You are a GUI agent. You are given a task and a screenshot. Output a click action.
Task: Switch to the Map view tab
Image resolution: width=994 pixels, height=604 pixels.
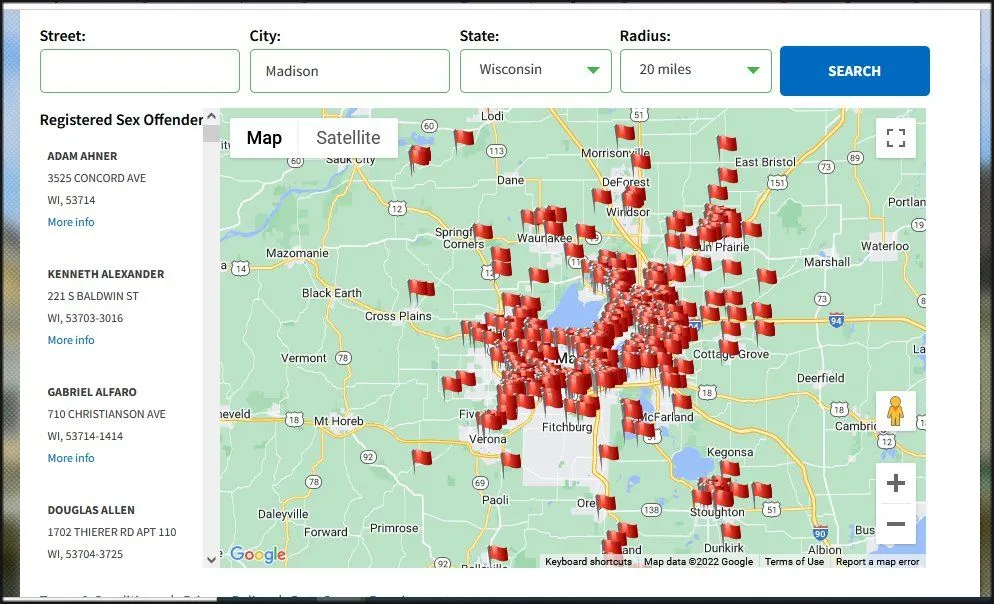[x=264, y=138]
